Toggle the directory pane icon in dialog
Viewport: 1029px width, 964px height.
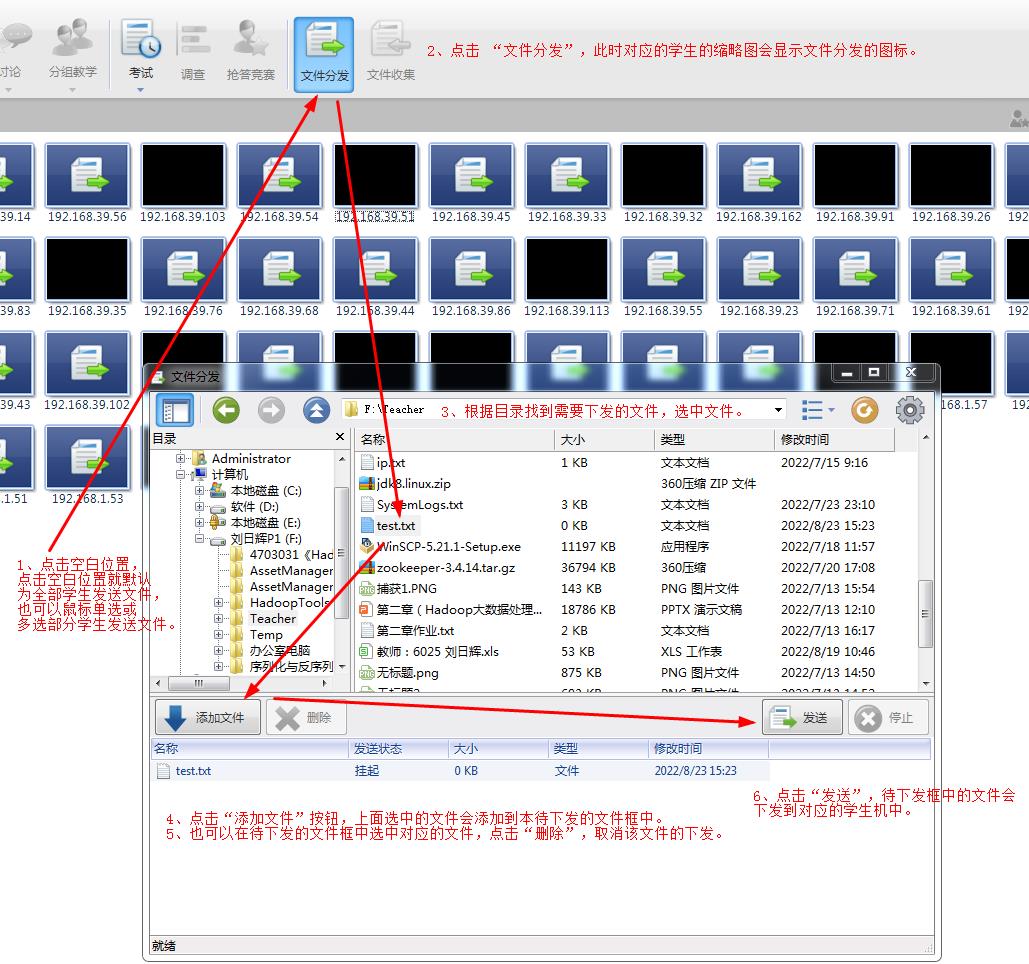pos(175,411)
